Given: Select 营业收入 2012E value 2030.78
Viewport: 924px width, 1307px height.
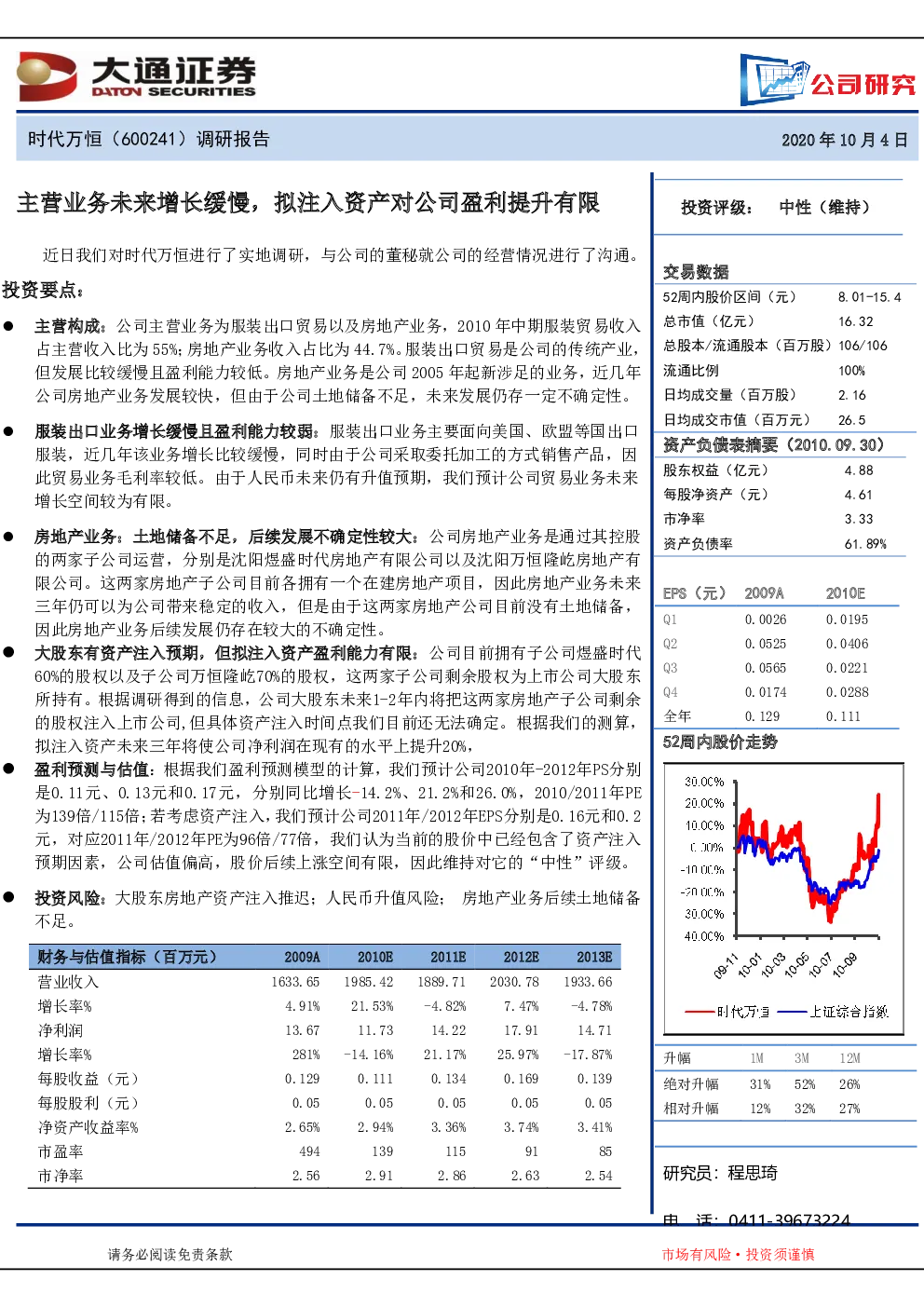Looking at the screenshot, I should [x=514, y=982].
